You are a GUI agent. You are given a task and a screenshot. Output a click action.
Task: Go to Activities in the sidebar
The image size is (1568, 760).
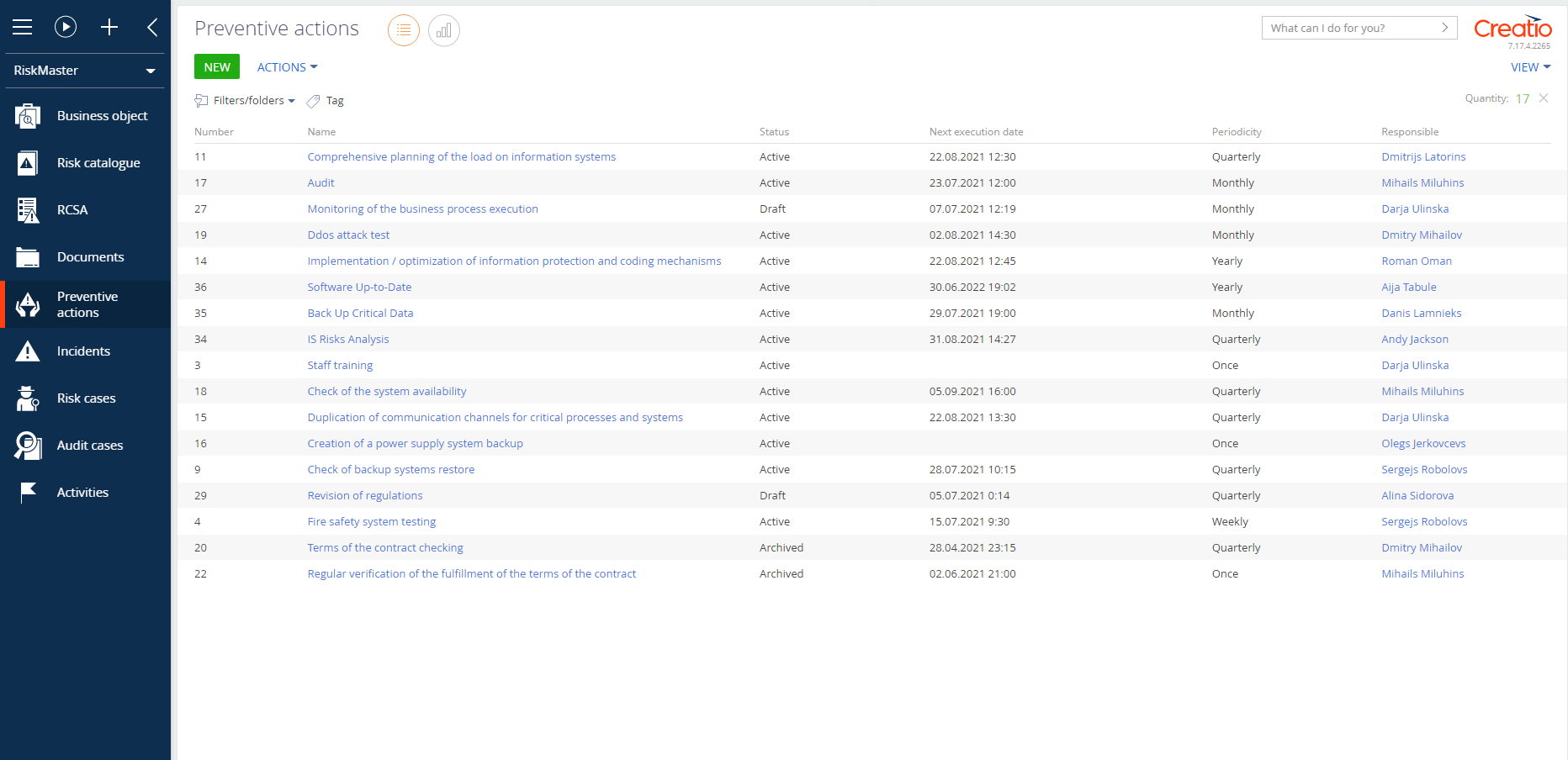[82, 493]
